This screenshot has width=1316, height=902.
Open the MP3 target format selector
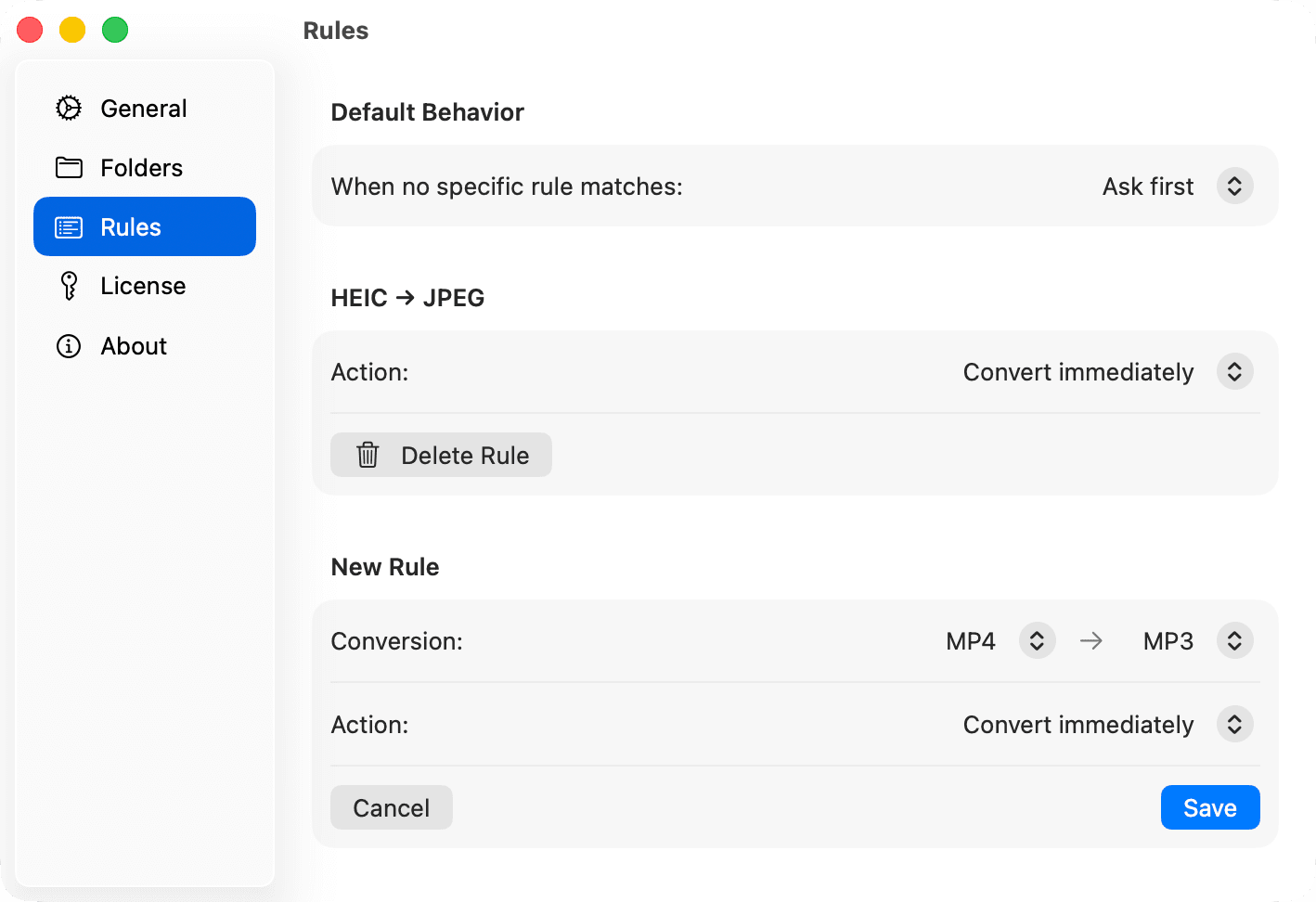1234,640
